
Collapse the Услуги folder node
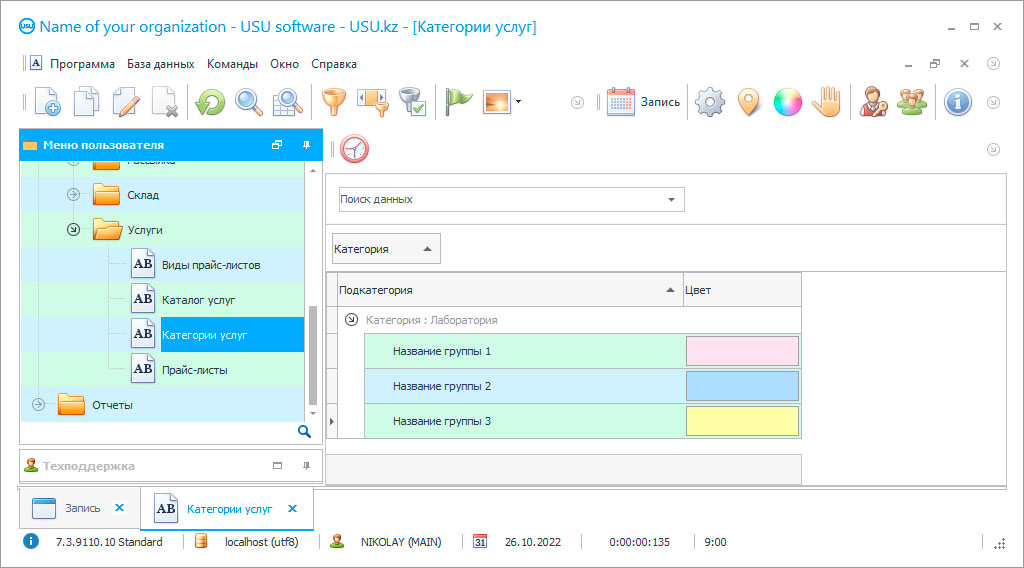point(73,230)
